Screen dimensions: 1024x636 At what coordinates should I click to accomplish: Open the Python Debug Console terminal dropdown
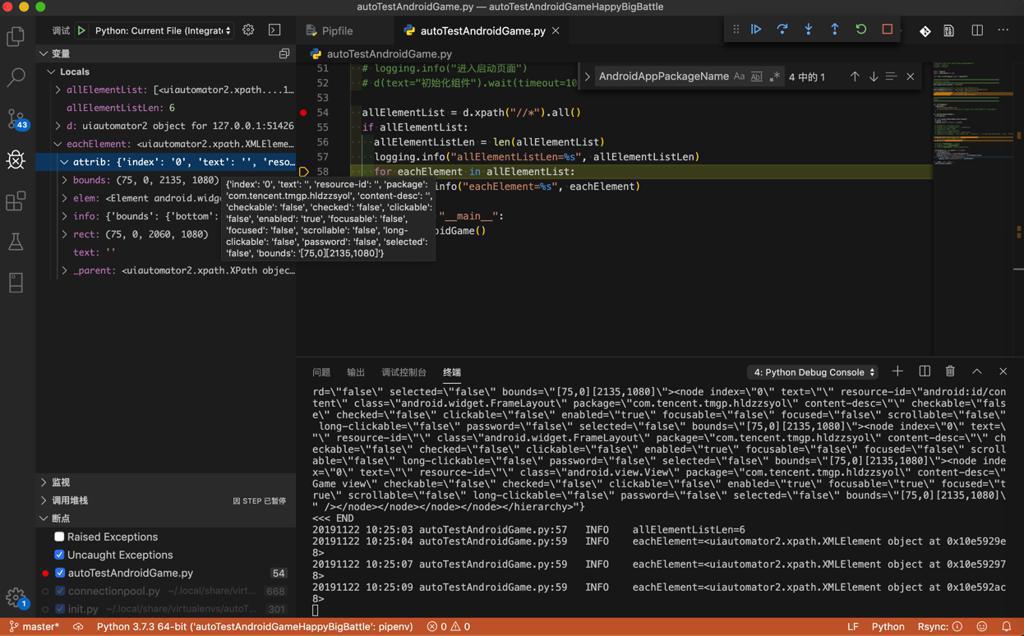click(815, 372)
